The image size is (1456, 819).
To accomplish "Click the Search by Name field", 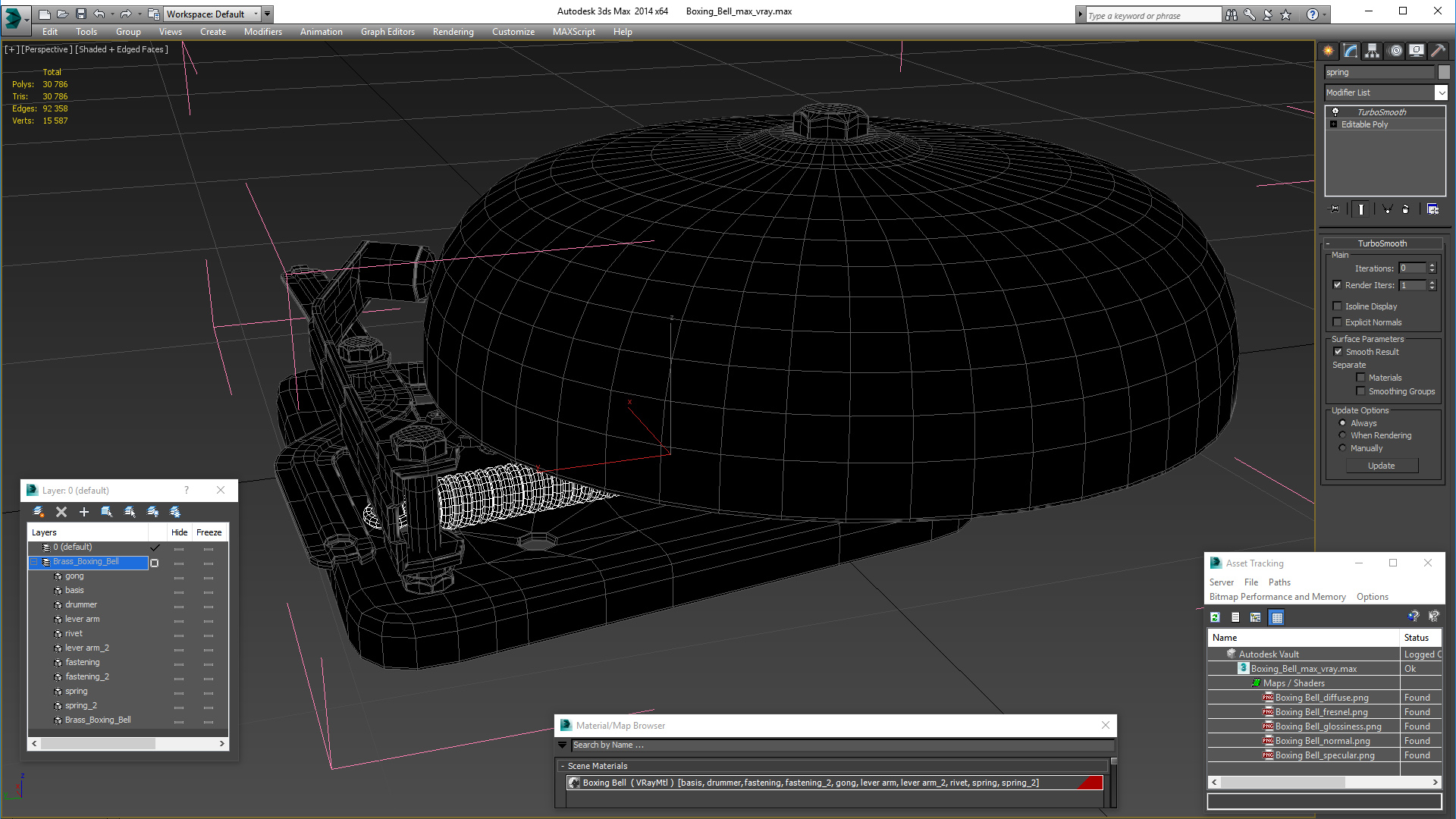I will tap(842, 745).
